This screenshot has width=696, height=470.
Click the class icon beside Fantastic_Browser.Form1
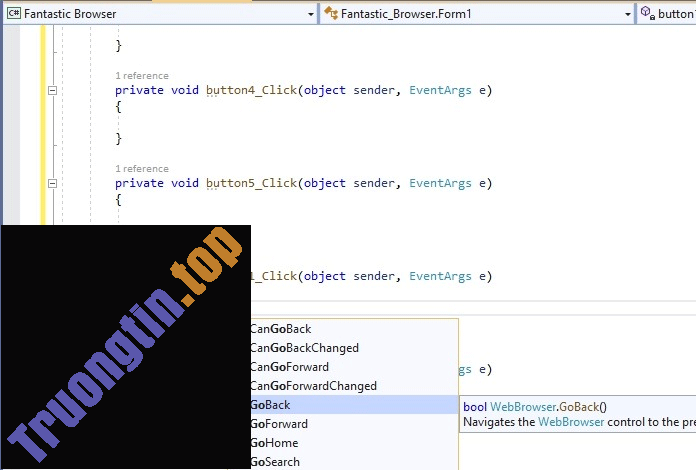pyautogui.click(x=330, y=14)
